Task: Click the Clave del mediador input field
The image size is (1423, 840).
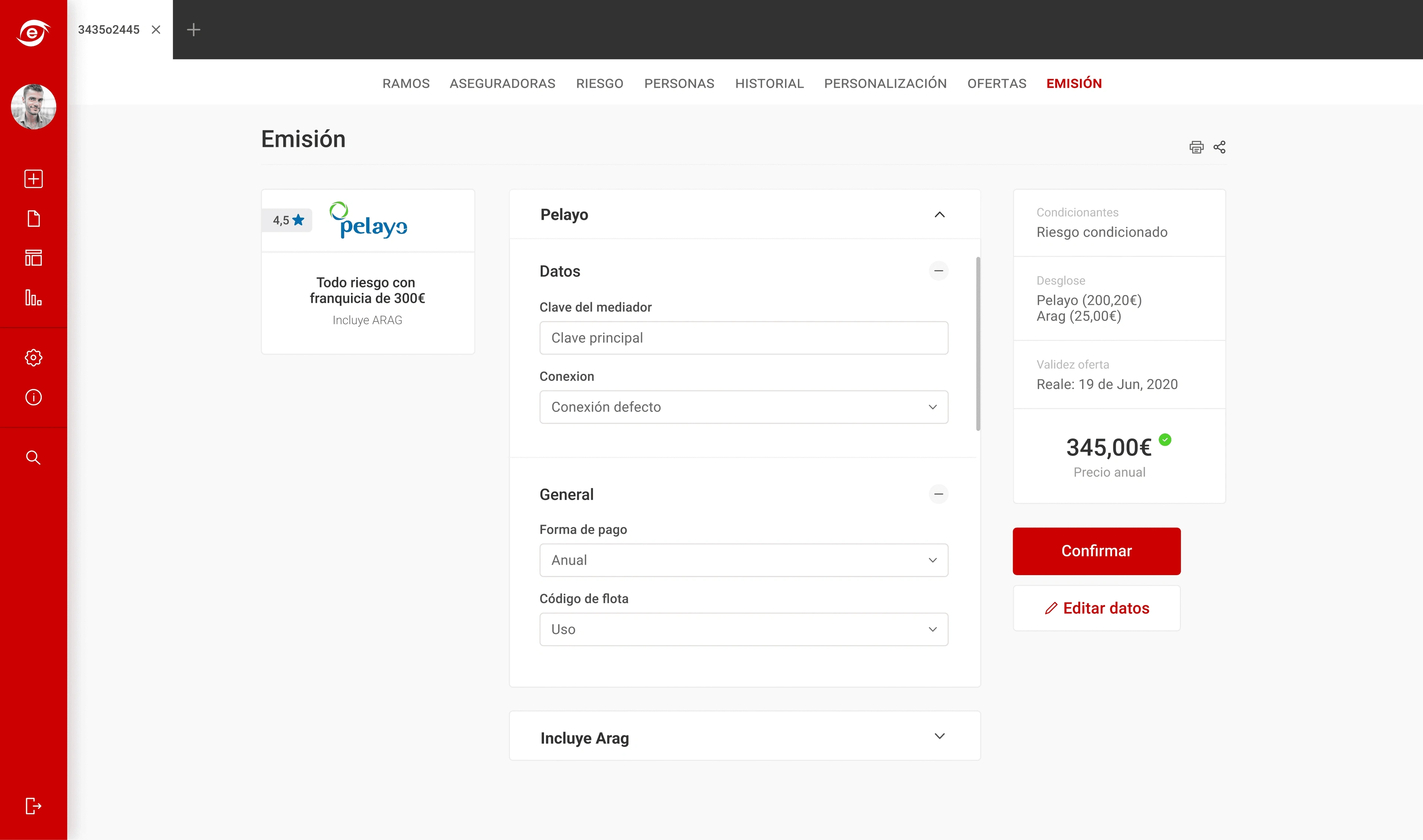Action: pyautogui.click(x=744, y=338)
